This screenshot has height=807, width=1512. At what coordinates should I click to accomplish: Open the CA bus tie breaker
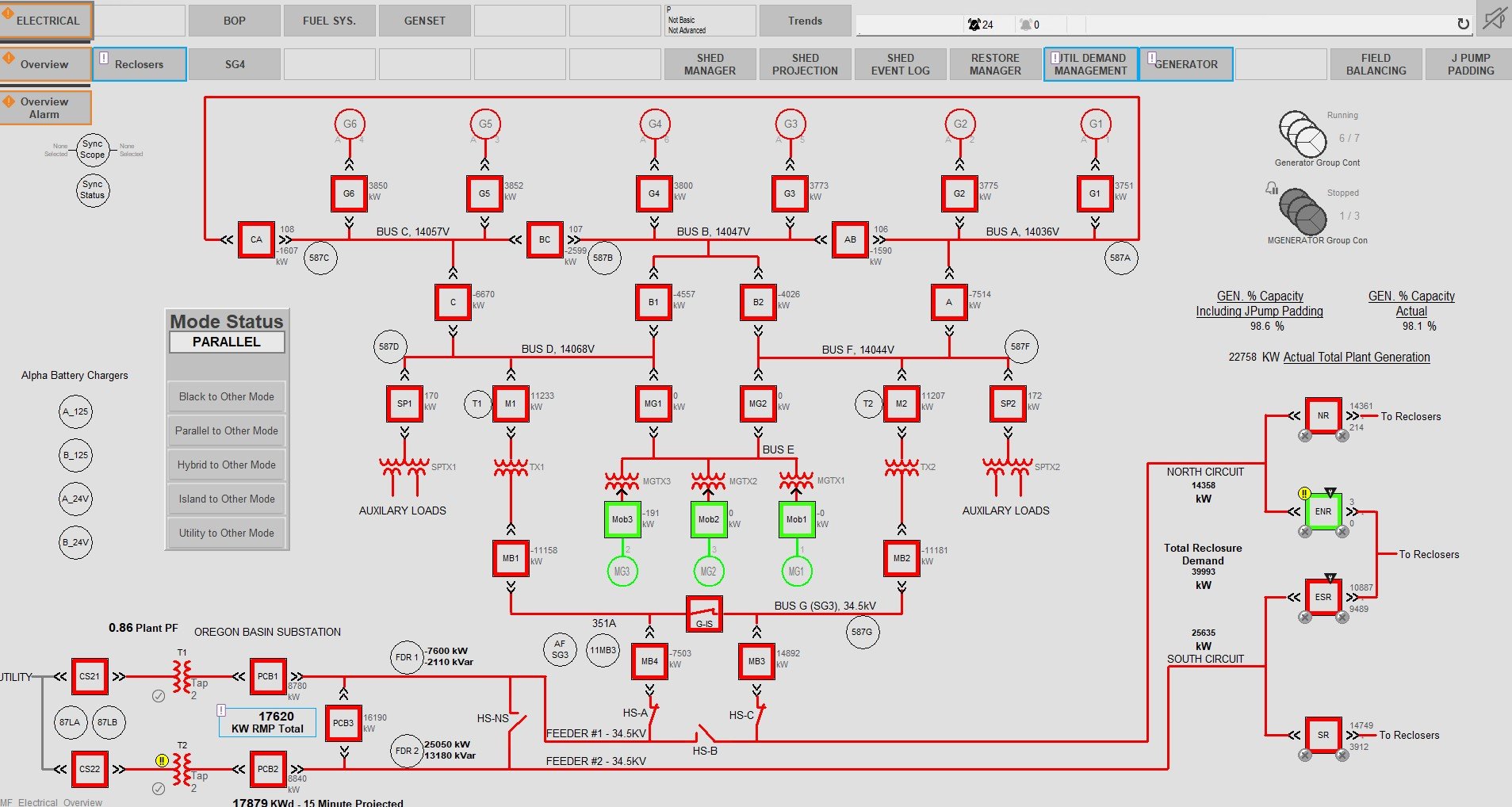[x=256, y=239]
